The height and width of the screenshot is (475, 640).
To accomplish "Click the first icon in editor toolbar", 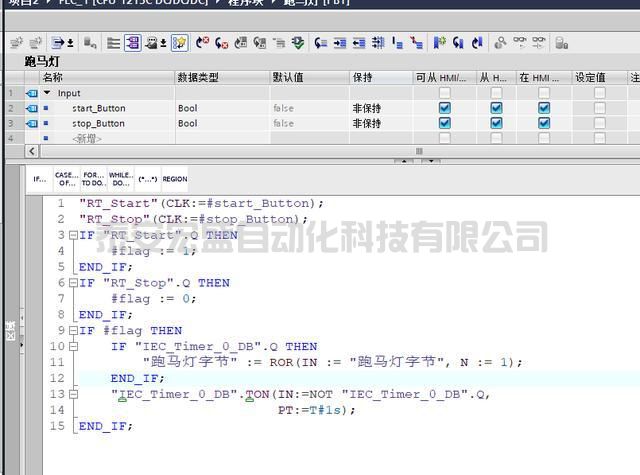I will coord(15,43).
